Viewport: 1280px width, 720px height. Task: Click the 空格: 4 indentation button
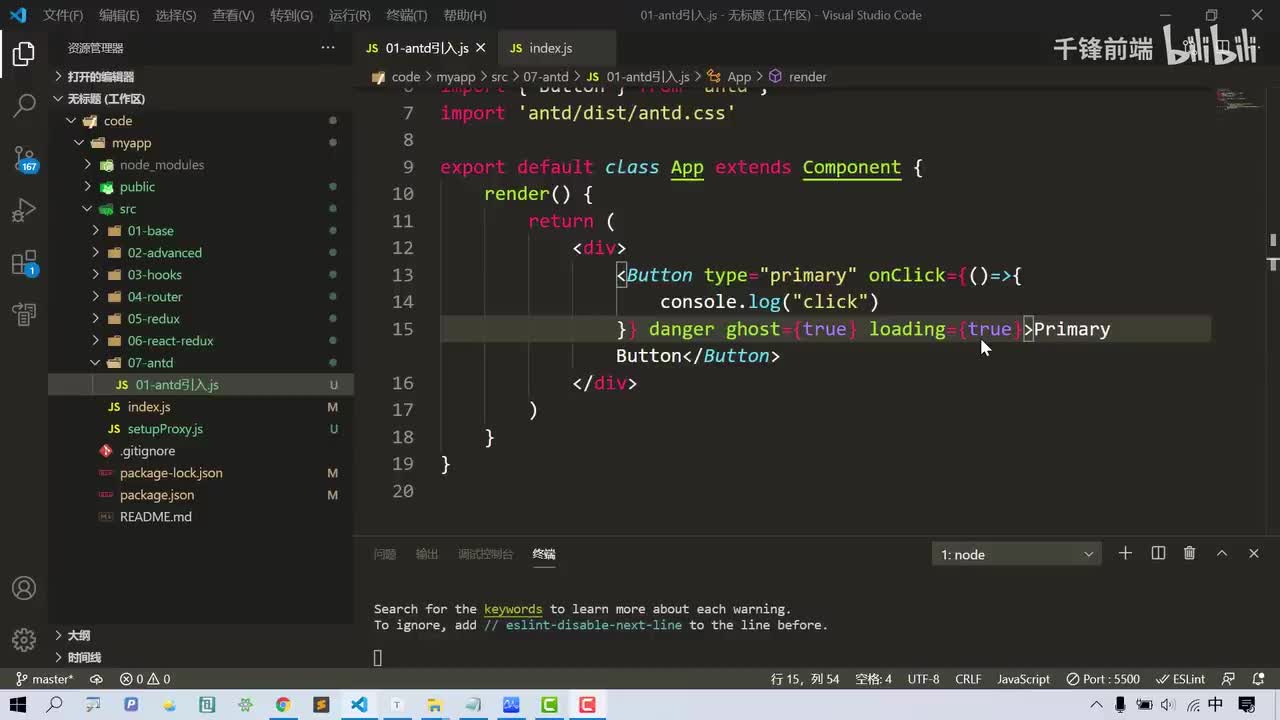pyautogui.click(x=873, y=679)
